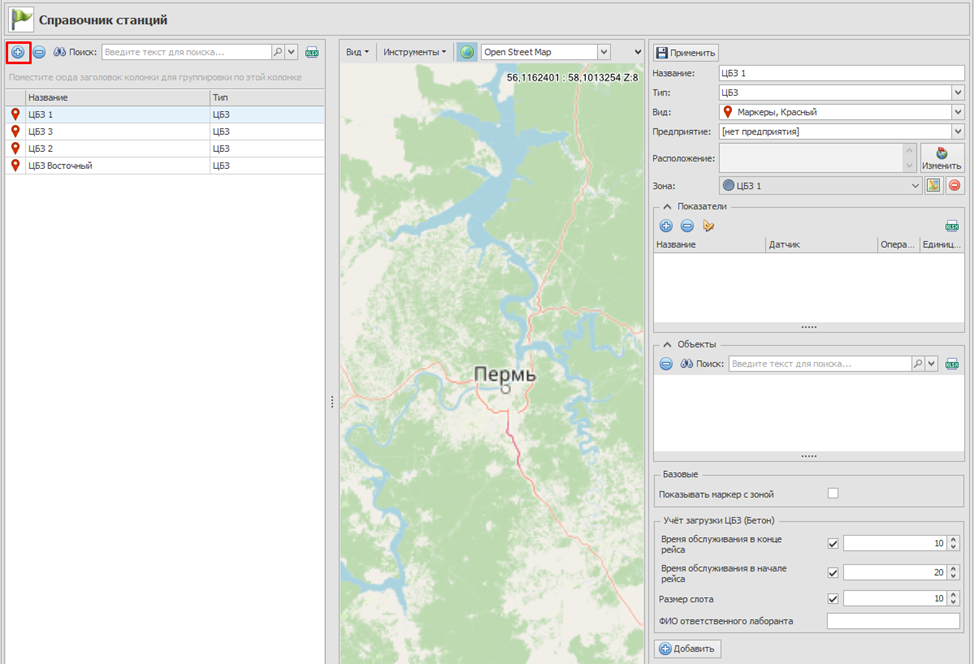Open the Инструменты menu

coord(414,52)
